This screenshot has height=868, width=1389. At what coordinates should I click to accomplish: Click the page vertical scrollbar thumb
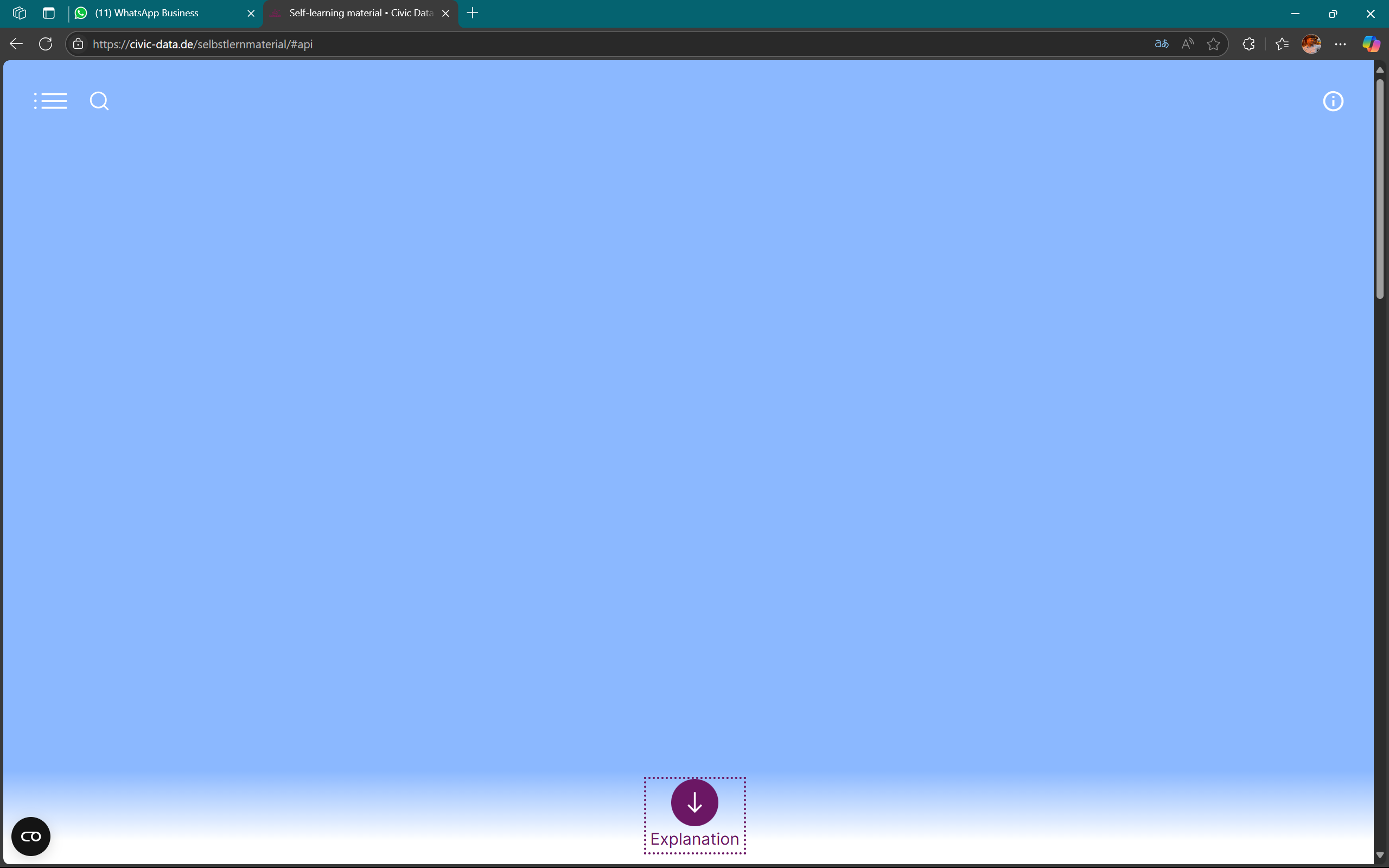[x=1380, y=189]
